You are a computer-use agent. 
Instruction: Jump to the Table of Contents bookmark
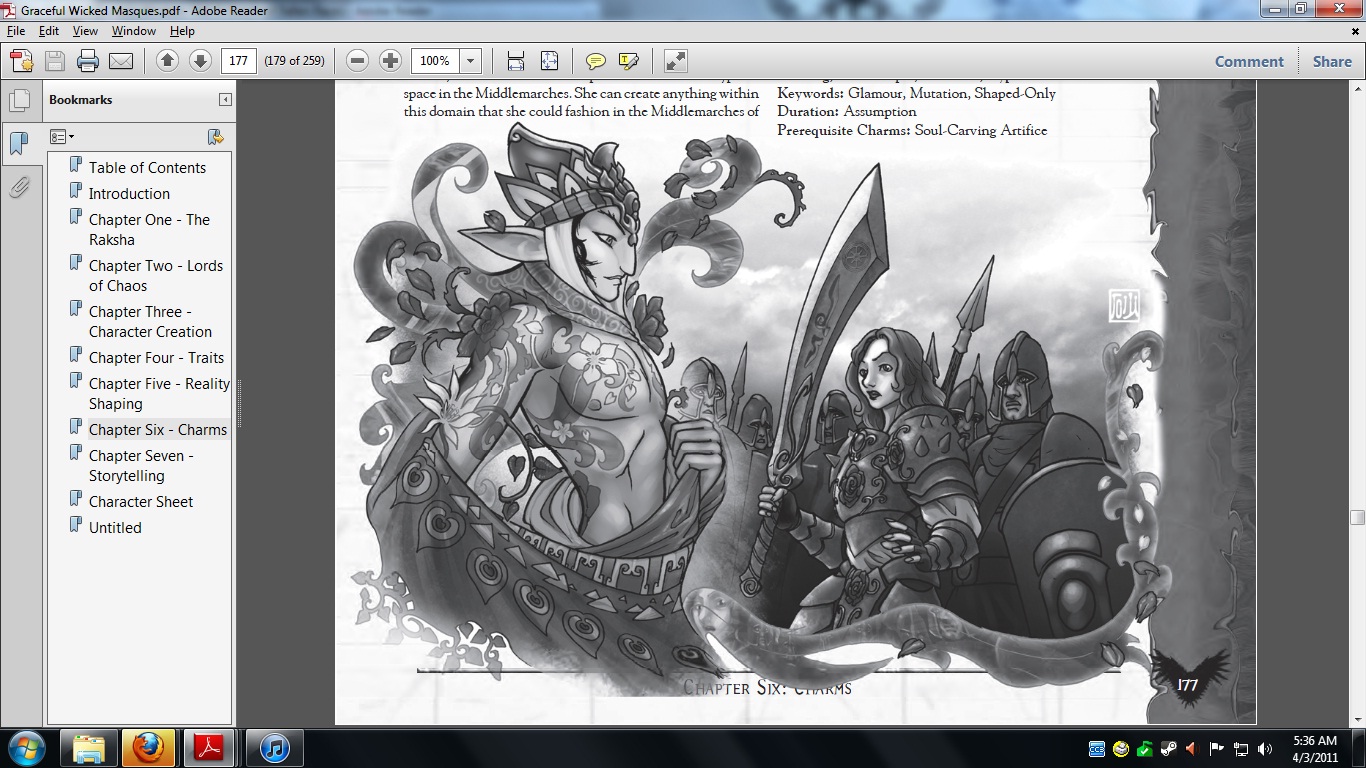[x=147, y=168]
